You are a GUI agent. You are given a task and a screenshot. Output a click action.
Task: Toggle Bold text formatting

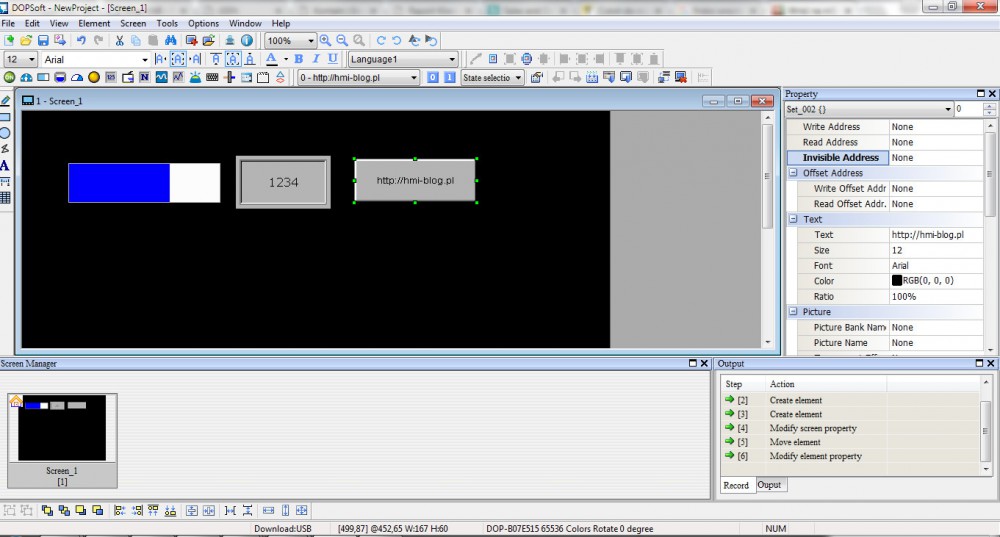click(298, 59)
